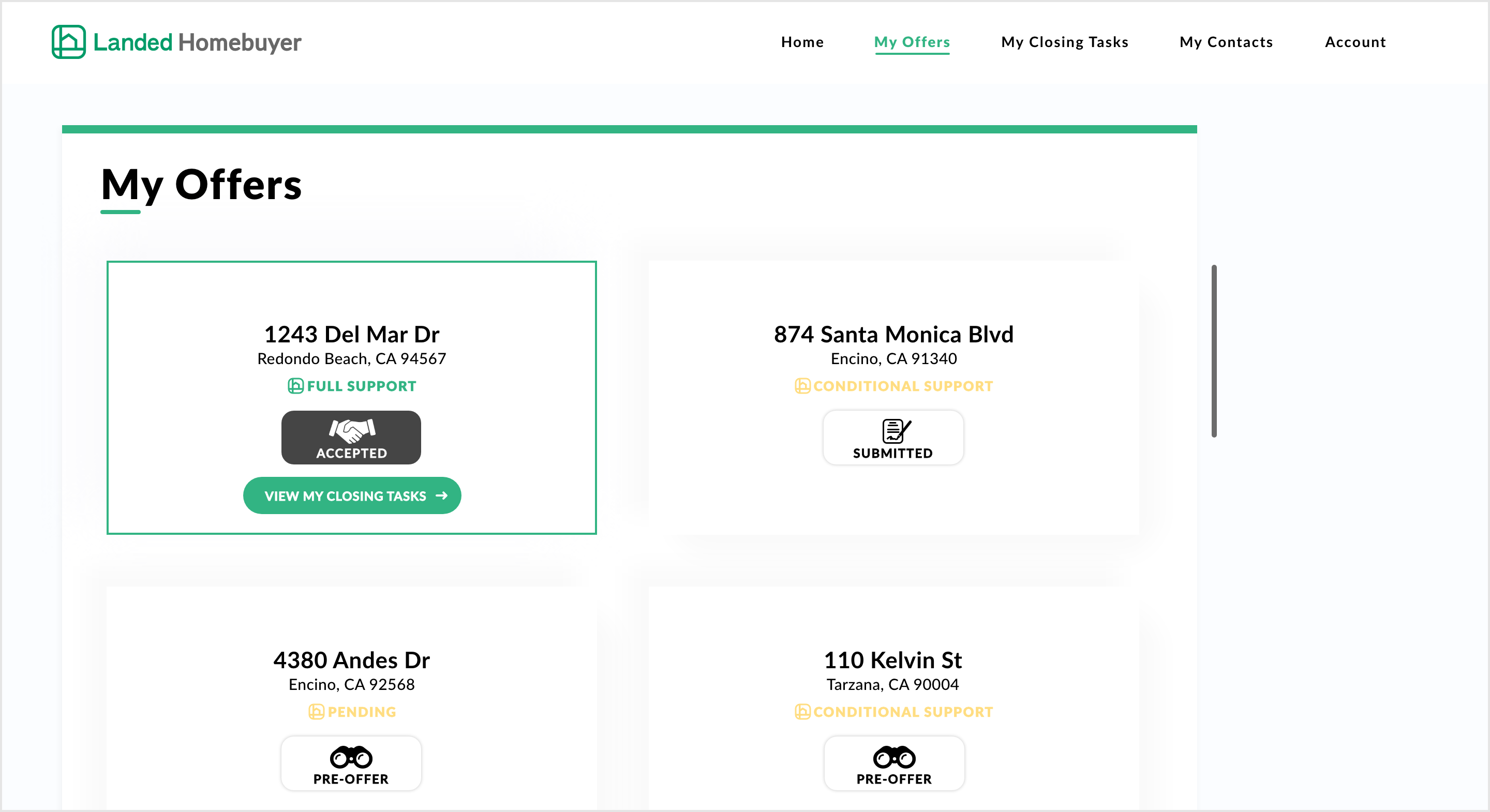Select the 110 Kelvin St address title
The width and height of the screenshot is (1490, 812).
click(x=893, y=660)
